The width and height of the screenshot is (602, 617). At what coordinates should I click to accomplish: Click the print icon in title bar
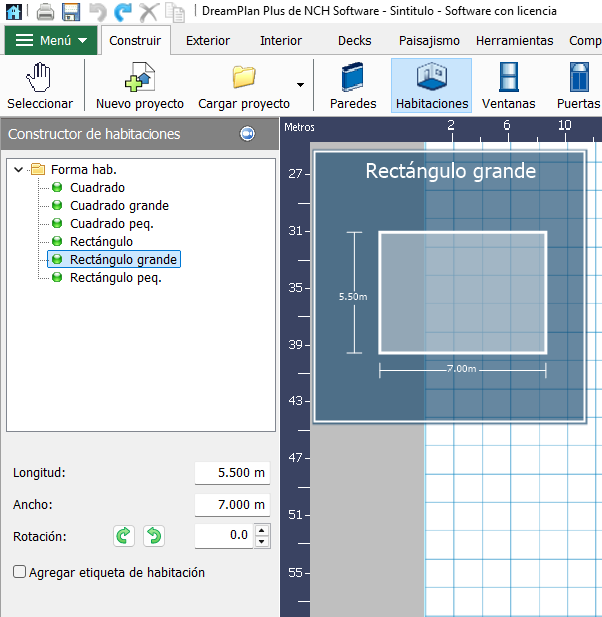pos(45,12)
